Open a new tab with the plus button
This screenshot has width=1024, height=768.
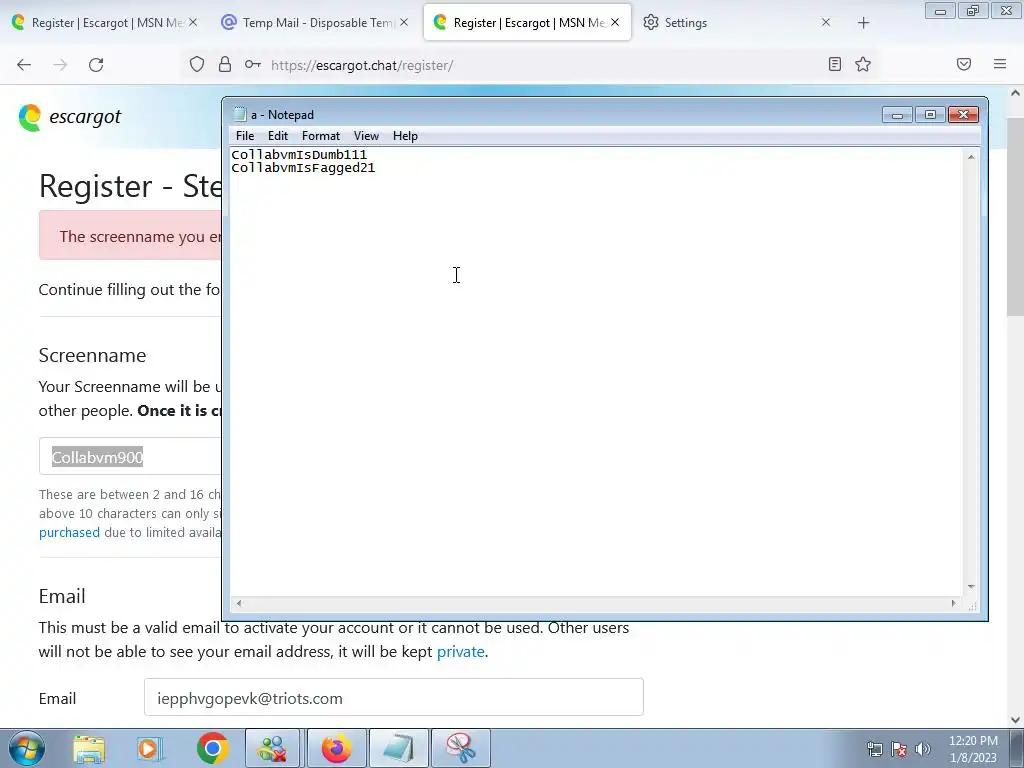coord(863,23)
